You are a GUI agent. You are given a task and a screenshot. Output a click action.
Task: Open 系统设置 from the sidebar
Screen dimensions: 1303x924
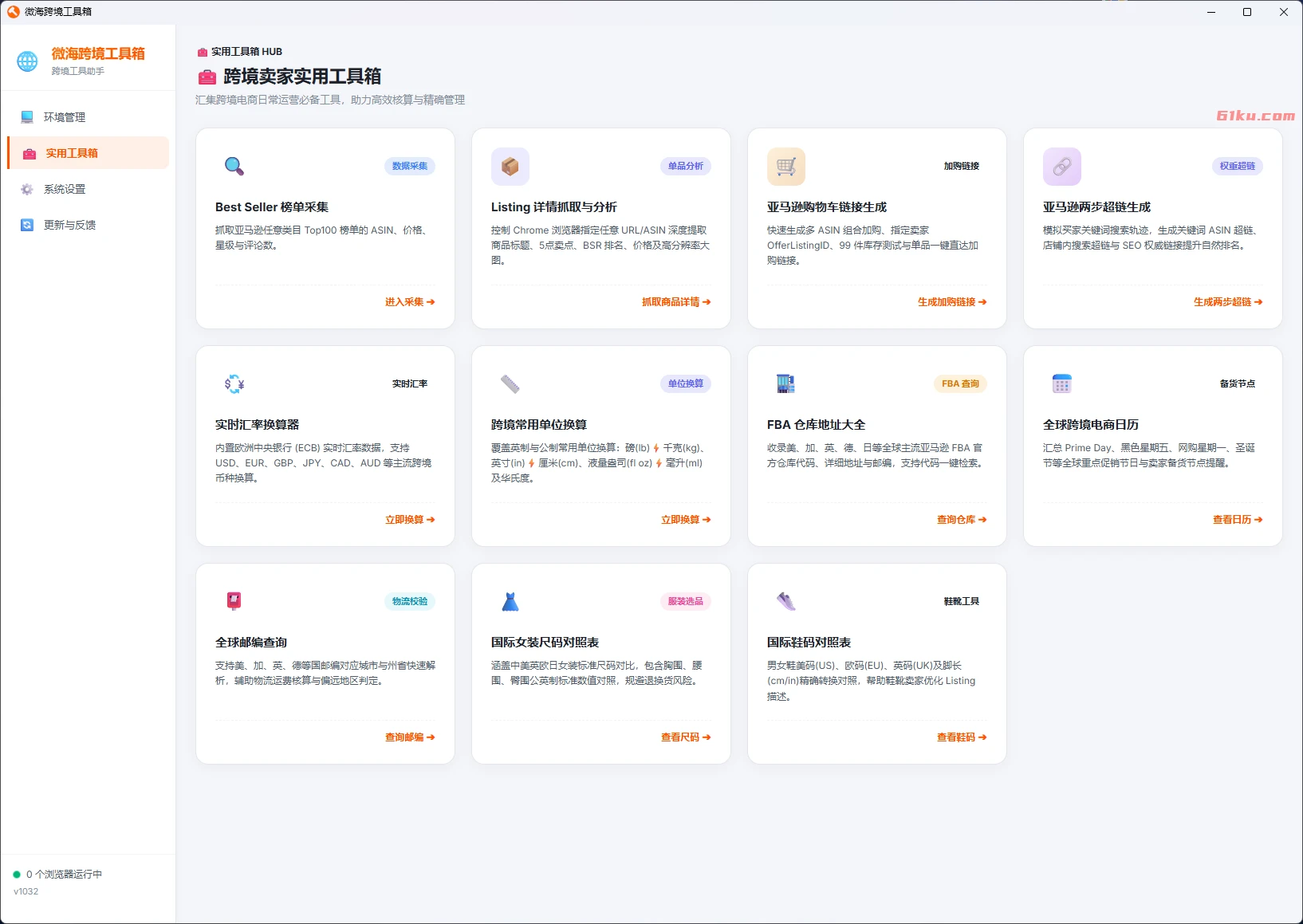pos(88,190)
